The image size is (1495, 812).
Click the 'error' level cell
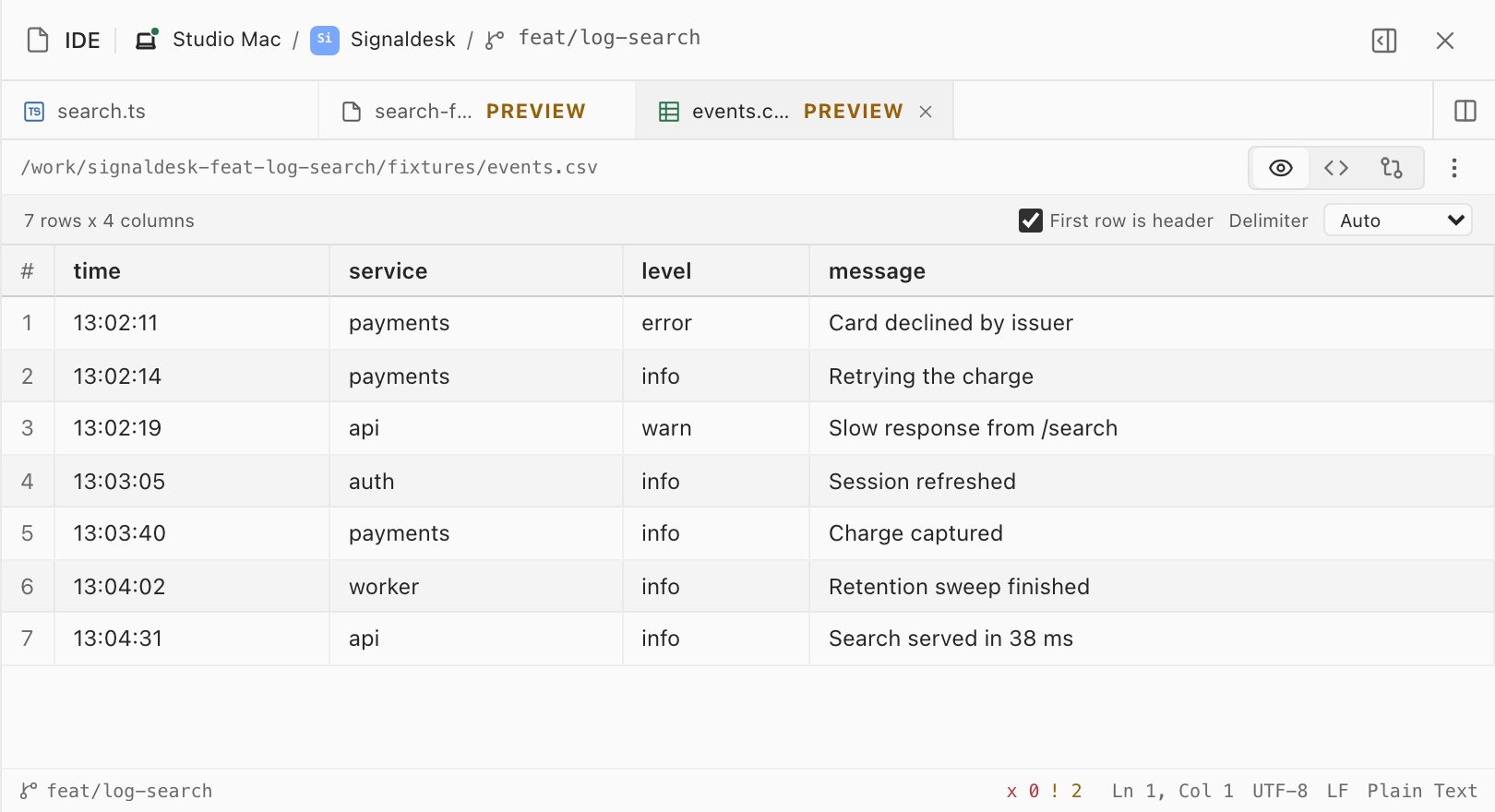coord(716,323)
